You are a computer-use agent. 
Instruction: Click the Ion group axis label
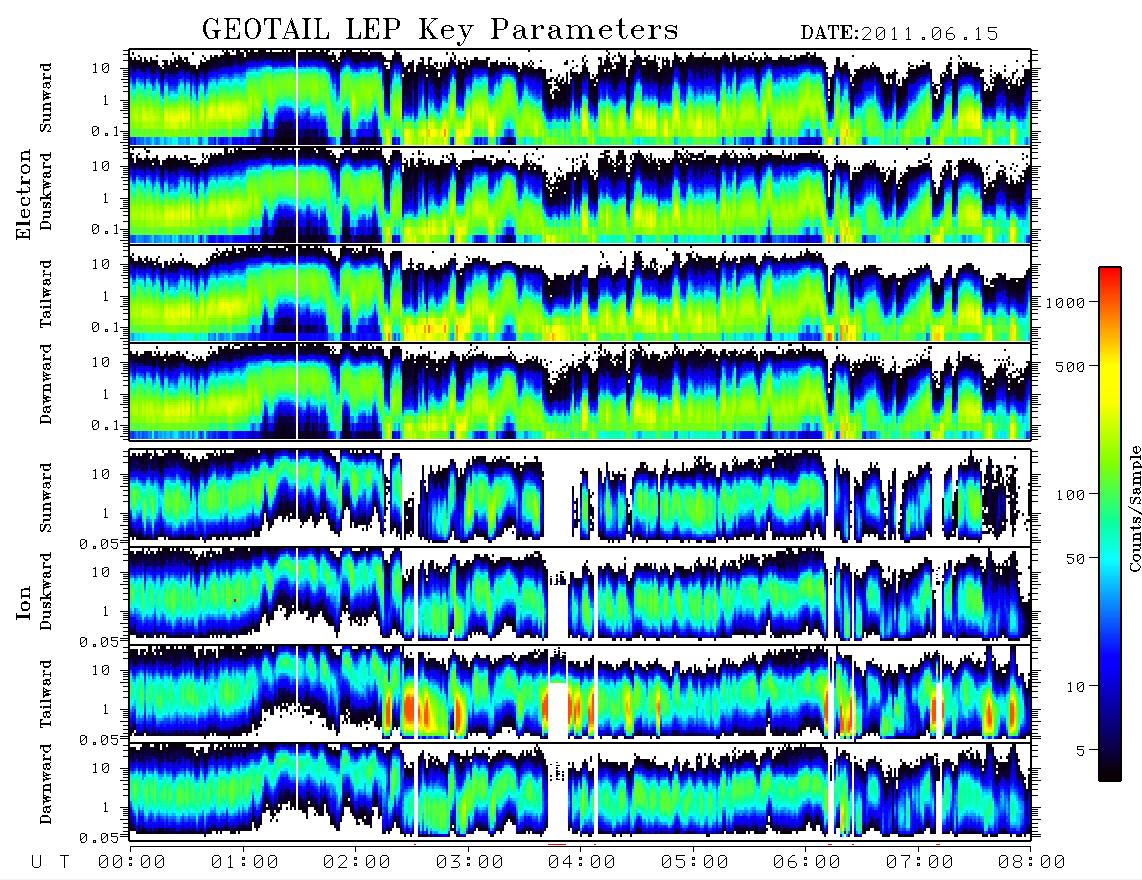click(24, 603)
